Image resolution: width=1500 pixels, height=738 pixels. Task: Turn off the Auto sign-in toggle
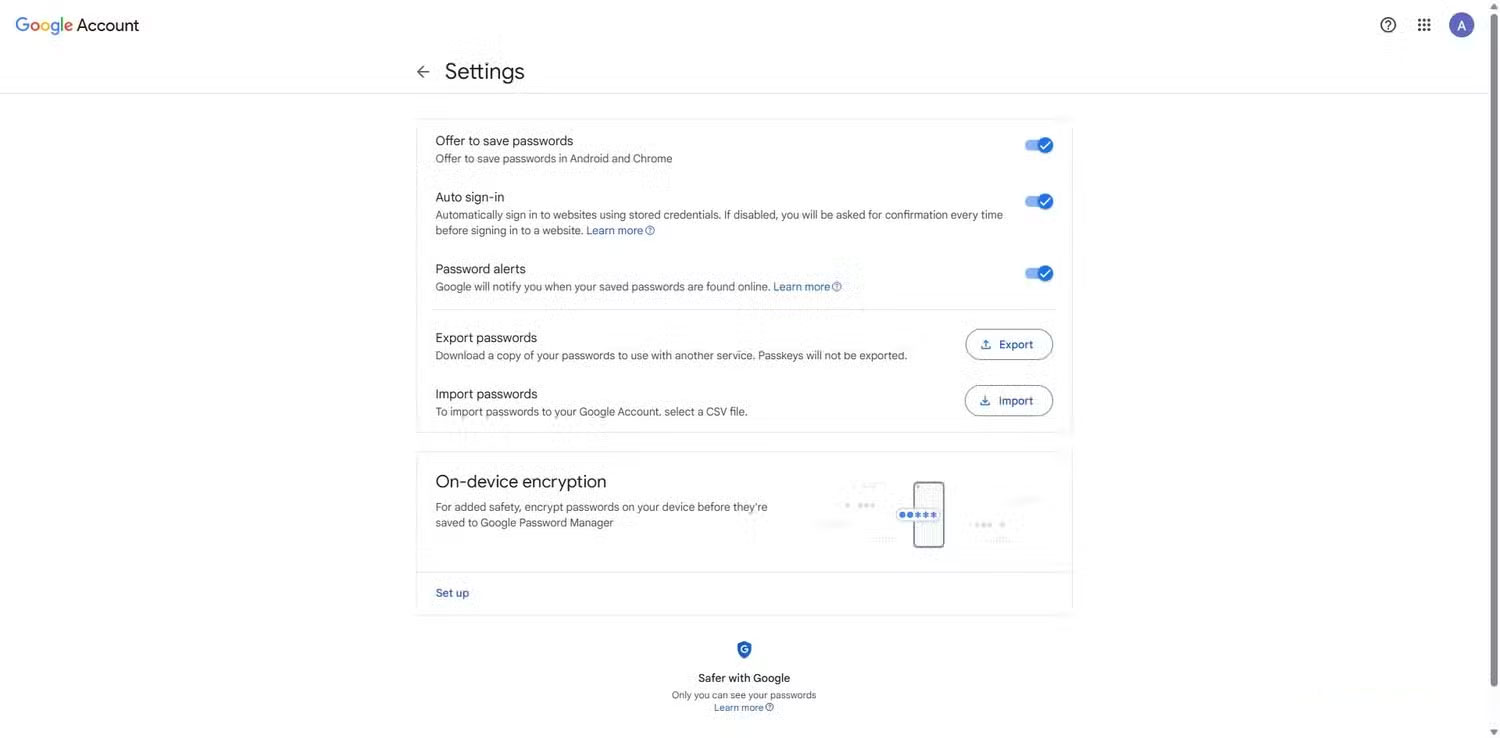(x=1039, y=202)
